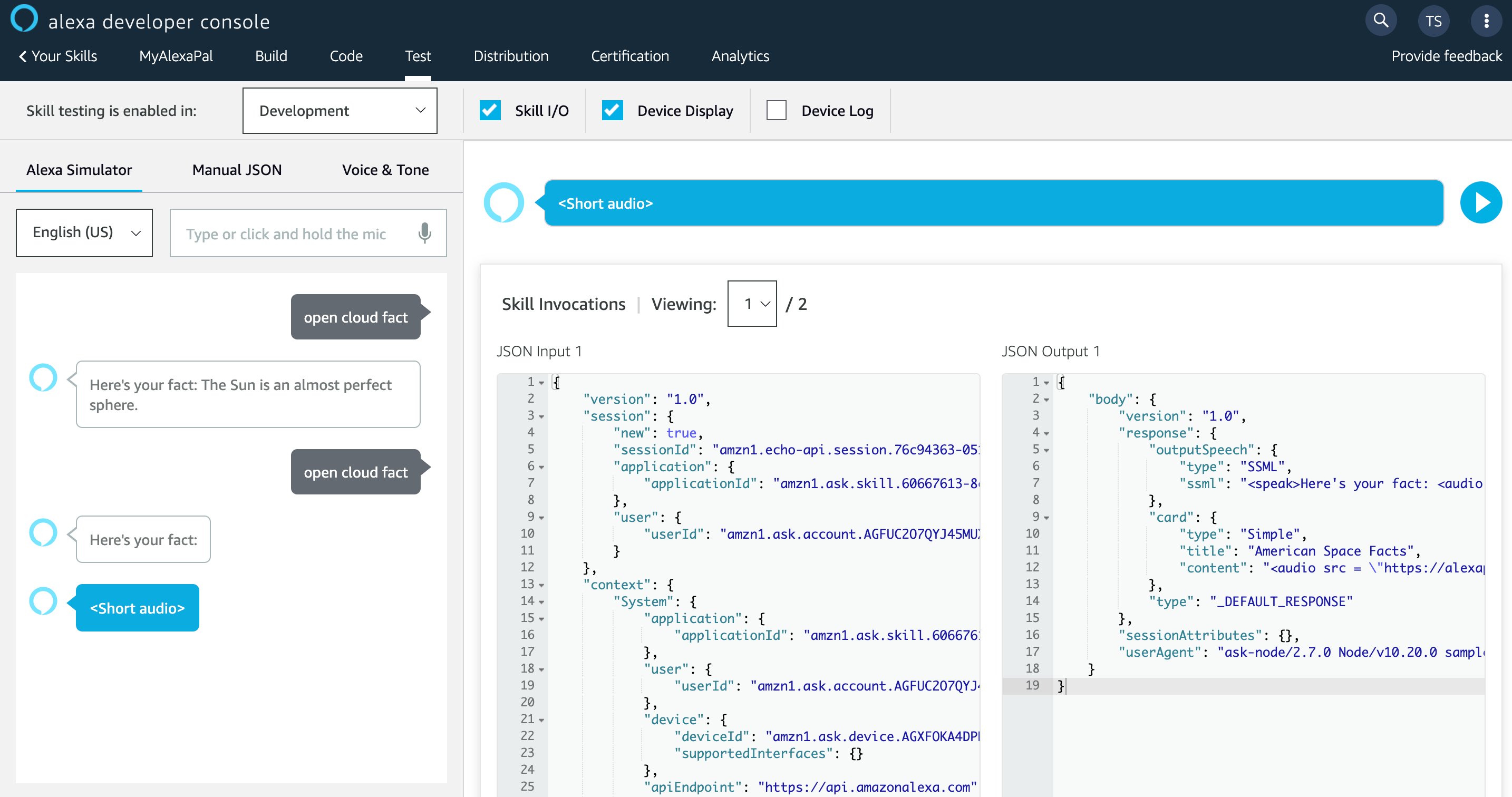Open the Analytics tab
The width and height of the screenshot is (1512, 797).
coord(740,56)
